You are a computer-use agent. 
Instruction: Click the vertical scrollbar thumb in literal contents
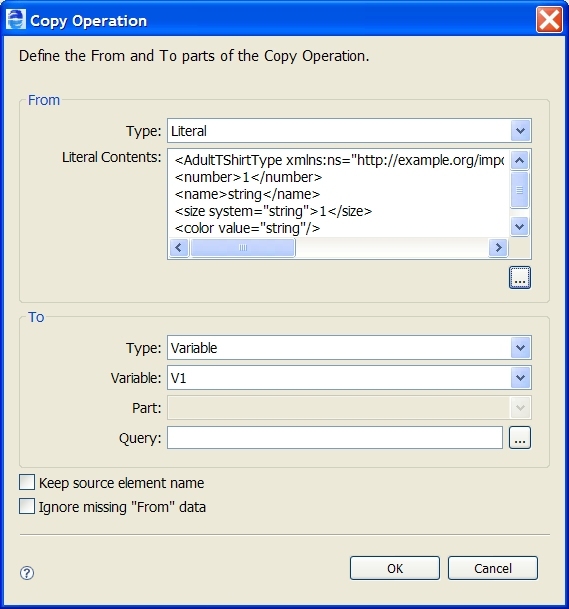point(520,190)
